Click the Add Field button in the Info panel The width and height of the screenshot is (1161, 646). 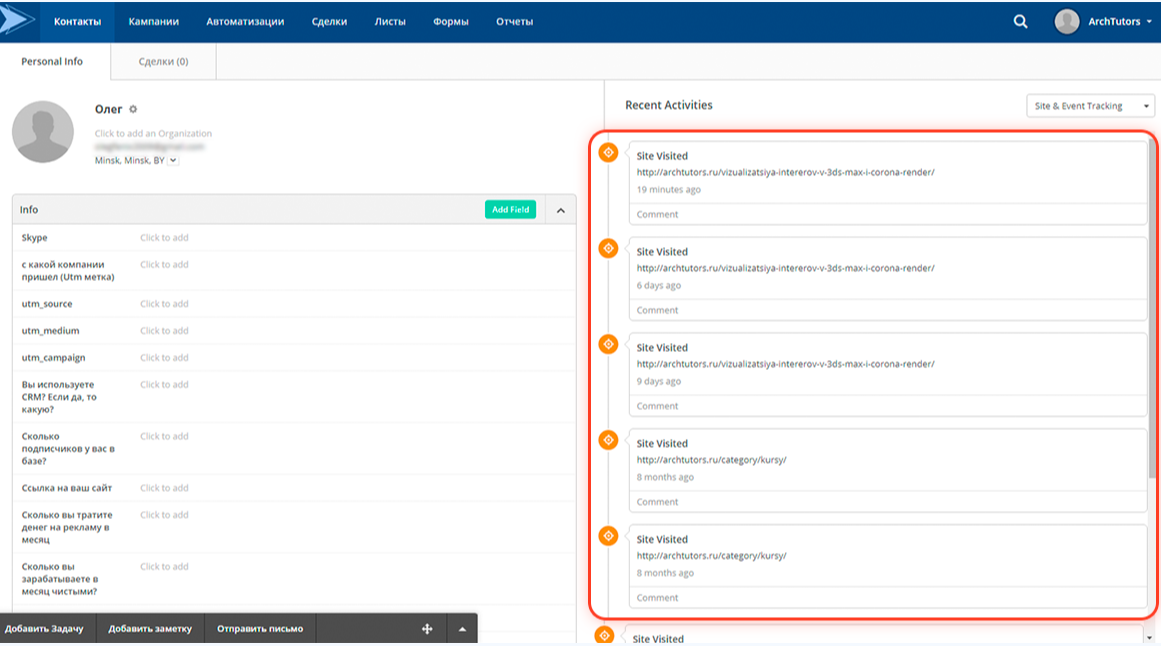[x=511, y=209]
